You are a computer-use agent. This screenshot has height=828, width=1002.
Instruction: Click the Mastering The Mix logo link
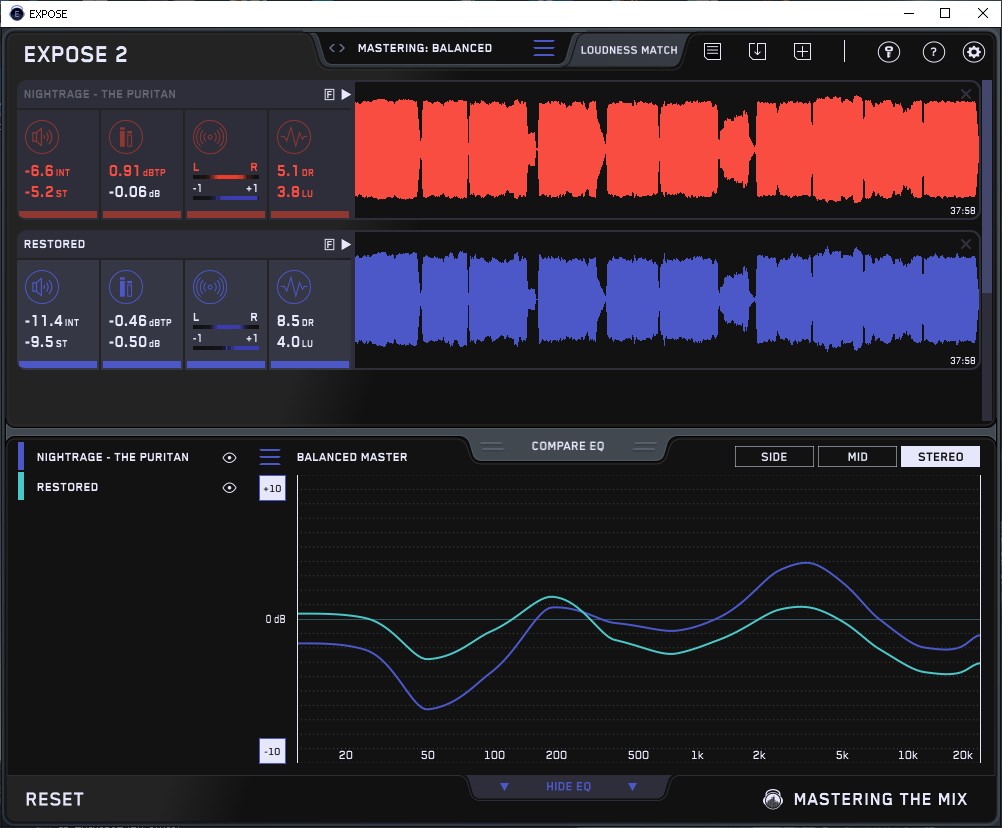[865, 799]
